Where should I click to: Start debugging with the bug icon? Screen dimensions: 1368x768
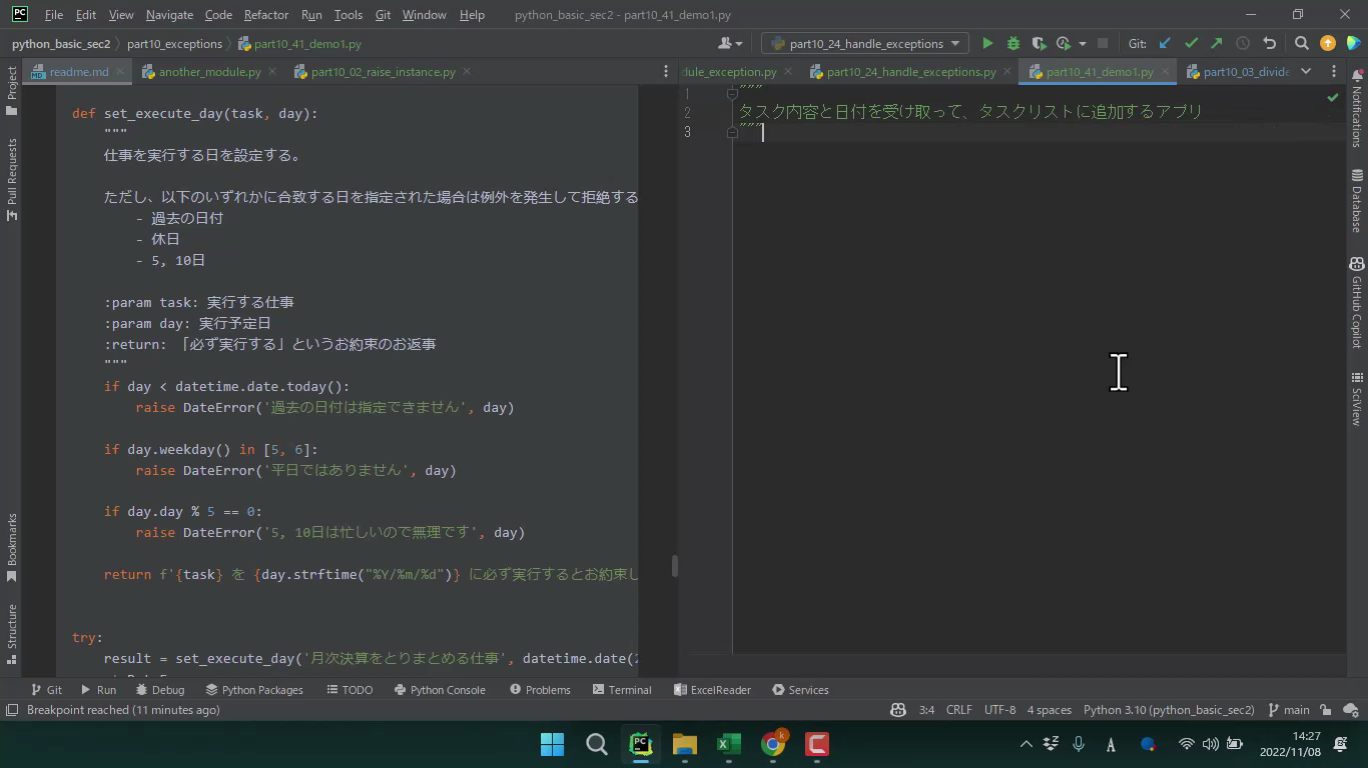click(1013, 43)
